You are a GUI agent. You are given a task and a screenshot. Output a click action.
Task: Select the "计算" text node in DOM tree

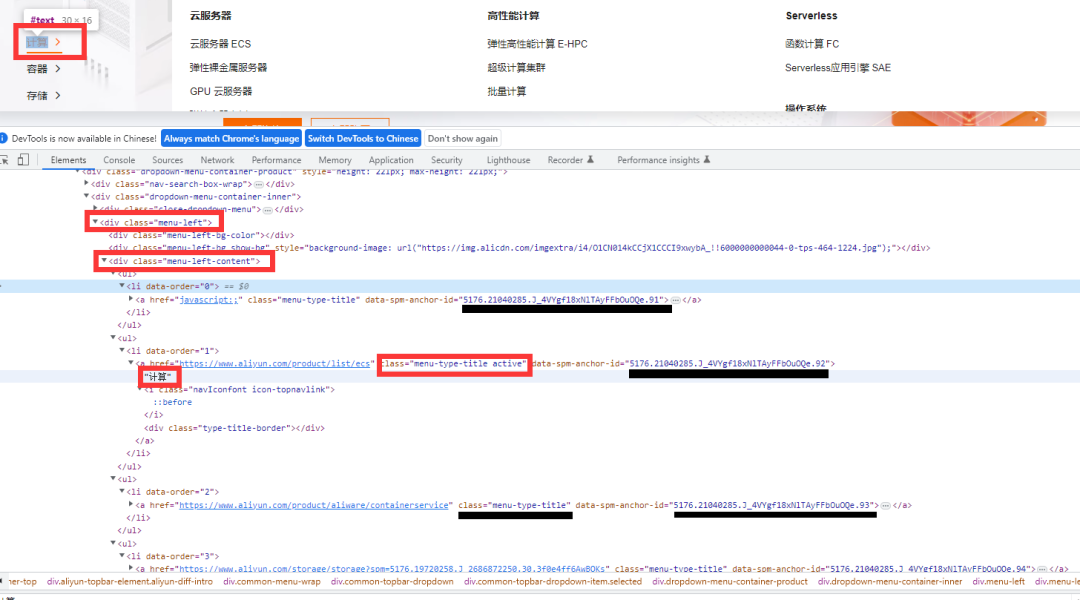tap(158, 377)
